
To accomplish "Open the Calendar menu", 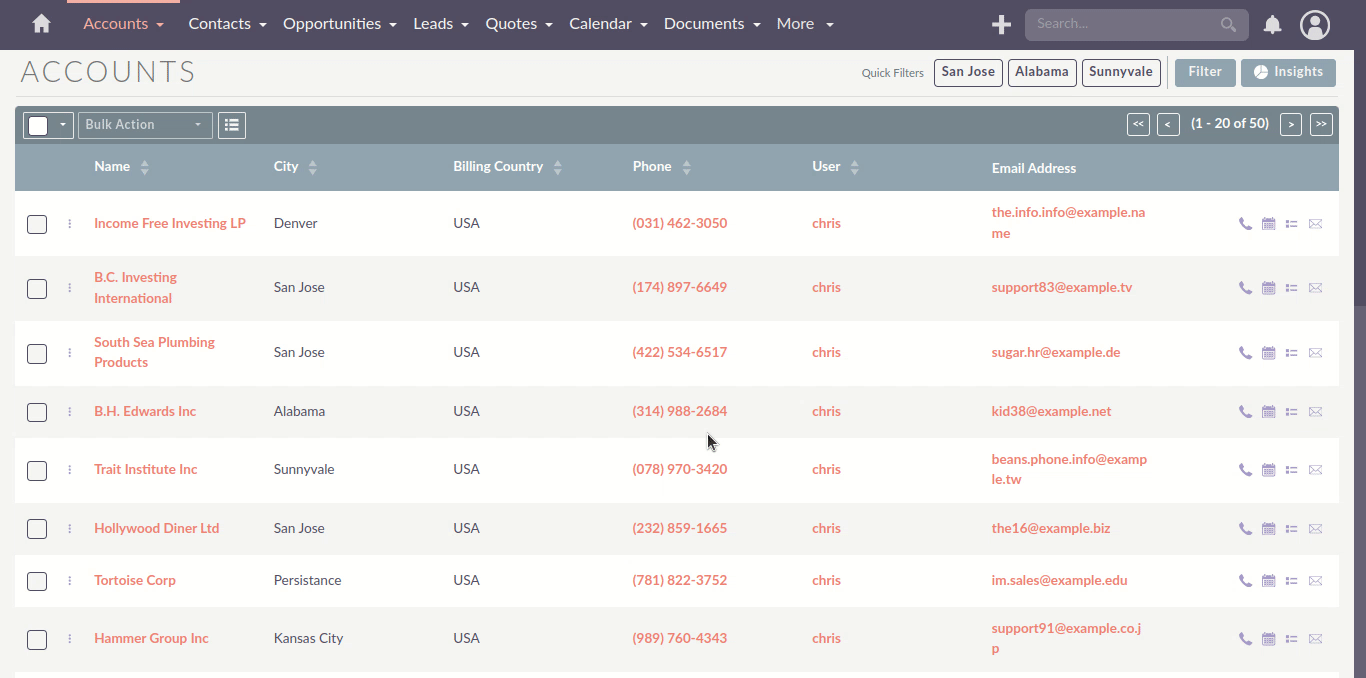I will pos(608,24).
